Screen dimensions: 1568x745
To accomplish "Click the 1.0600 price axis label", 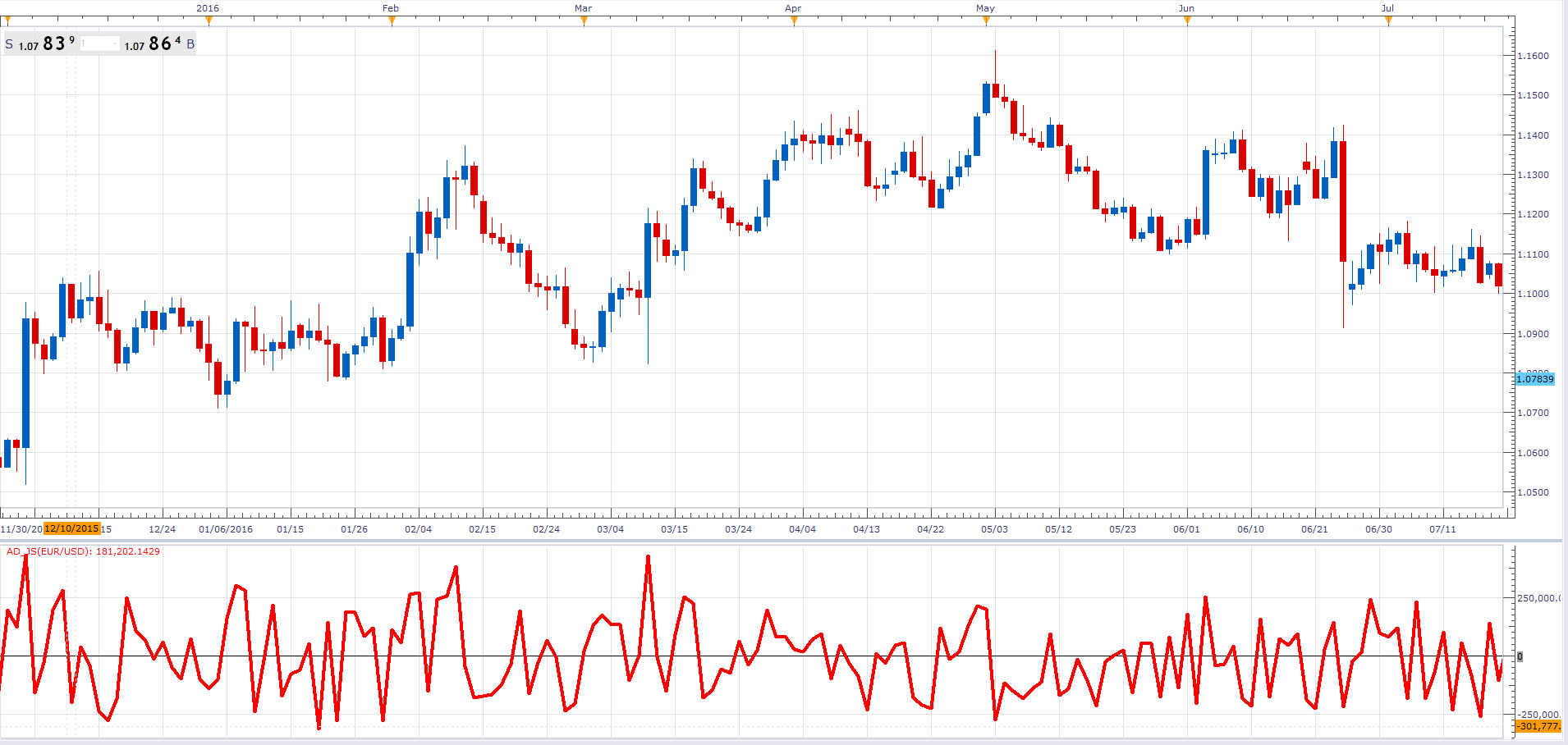I will pos(1533,453).
